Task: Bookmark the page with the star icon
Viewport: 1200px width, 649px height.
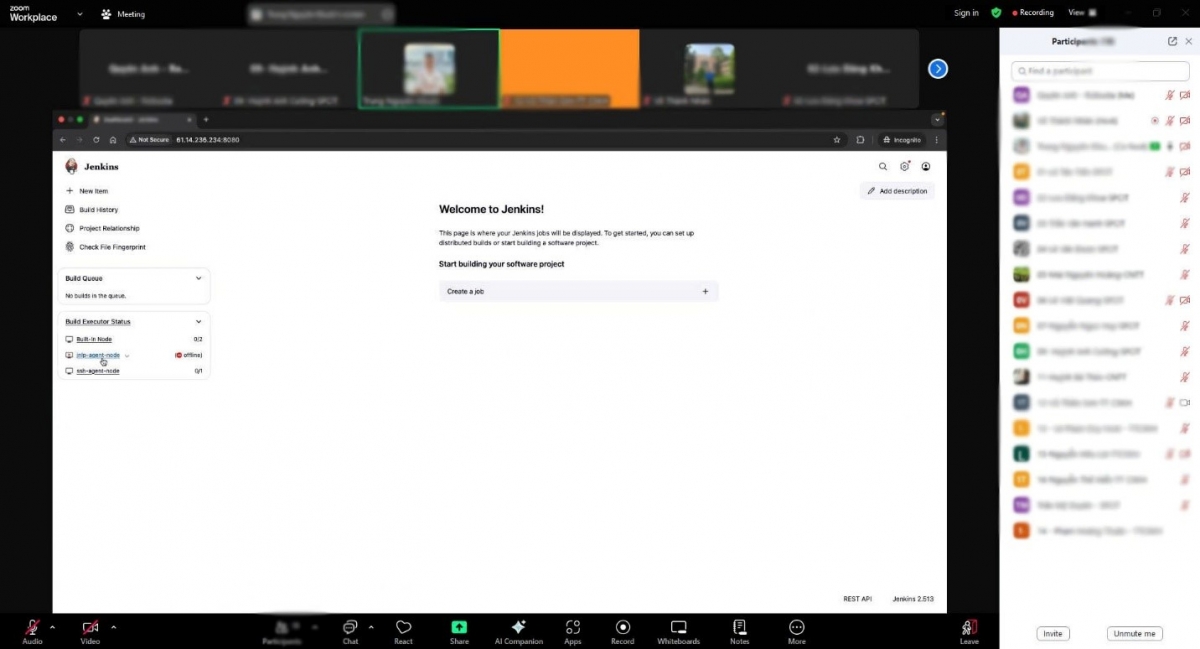Action: pos(837,140)
